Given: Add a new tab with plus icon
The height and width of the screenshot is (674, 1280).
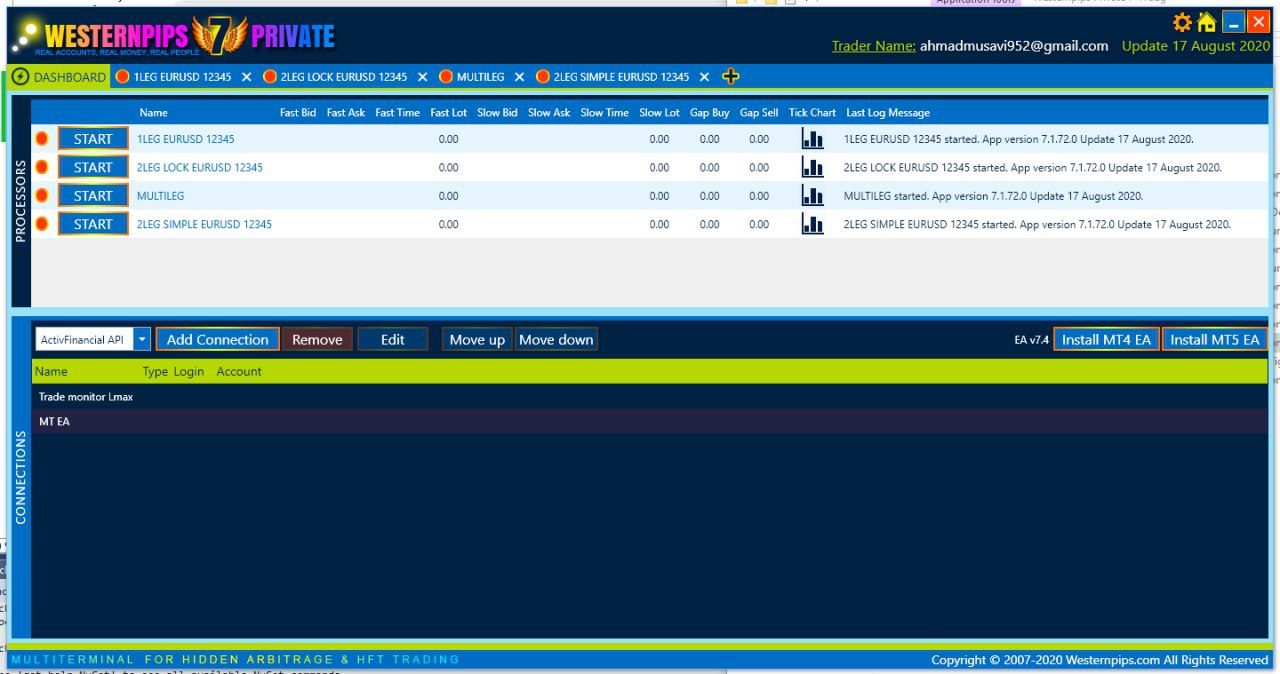Looking at the screenshot, I should coord(730,77).
